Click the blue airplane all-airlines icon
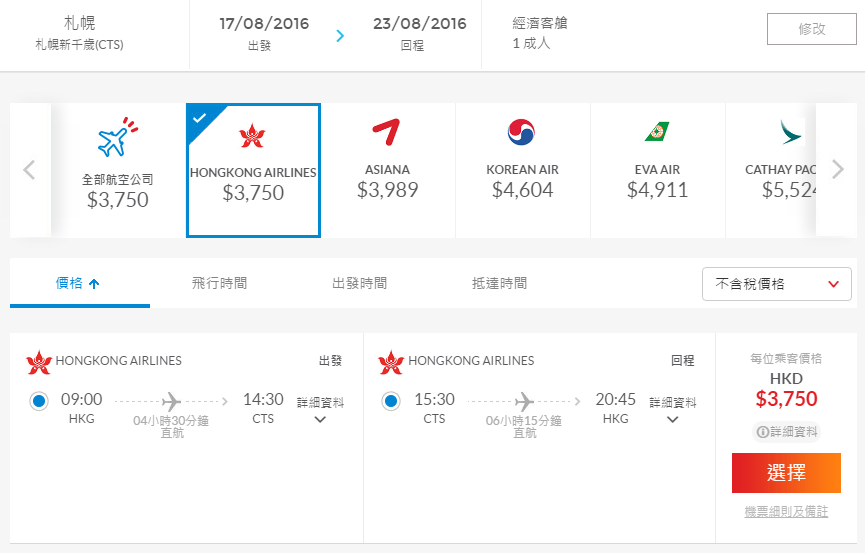Image resolution: width=865 pixels, height=553 pixels. click(x=118, y=137)
